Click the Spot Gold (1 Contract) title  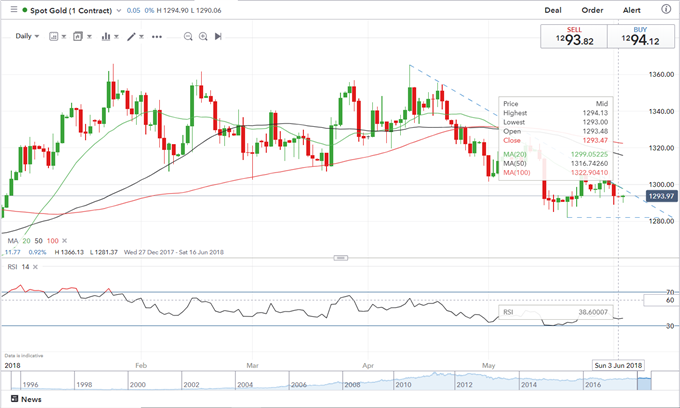click(x=71, y=10)
